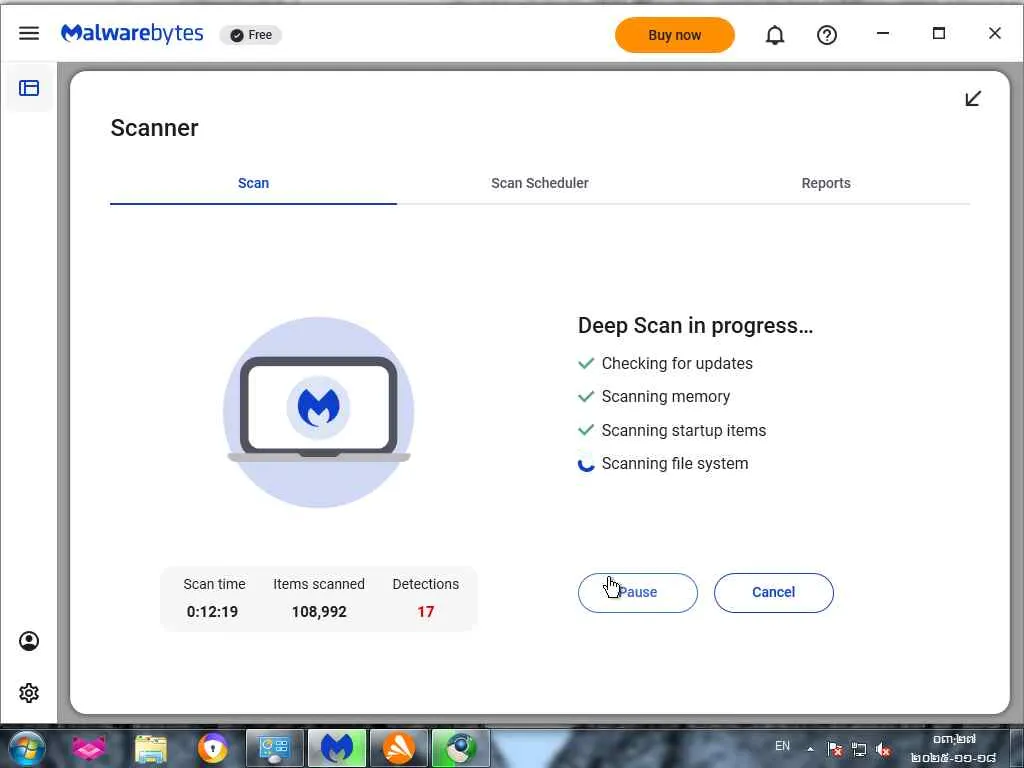This screenshot has width=1024, height=768.
Task: Open the Avast orange taskbar icon
Action: (398, 748)
